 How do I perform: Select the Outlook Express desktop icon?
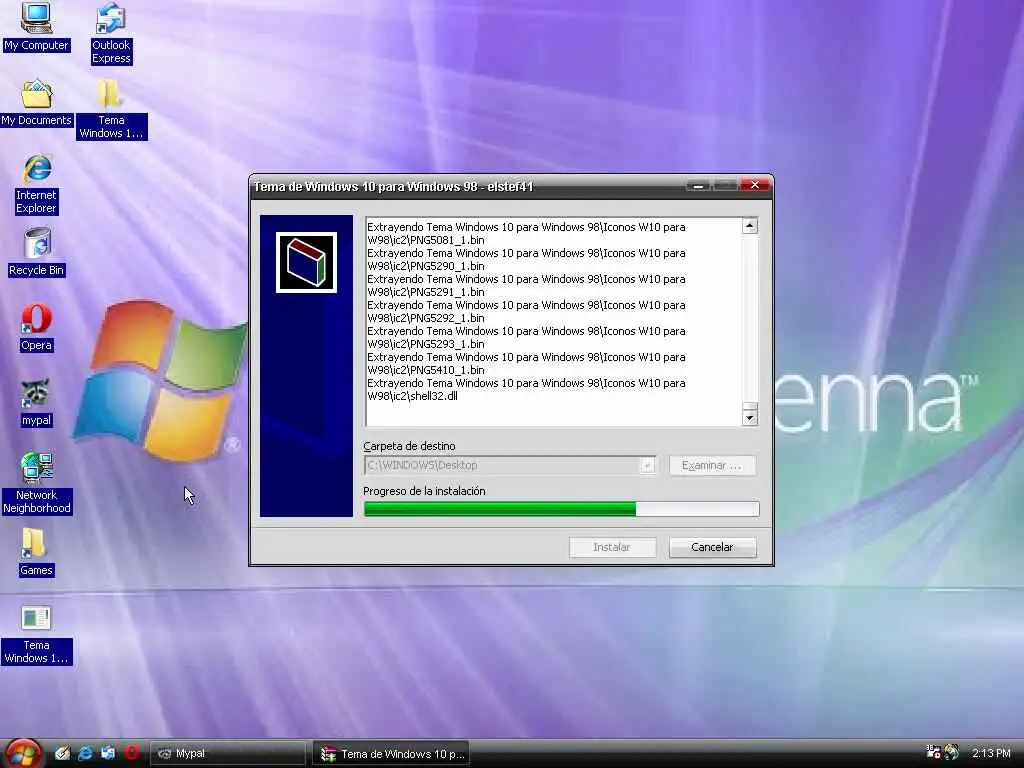click(111, 33)
